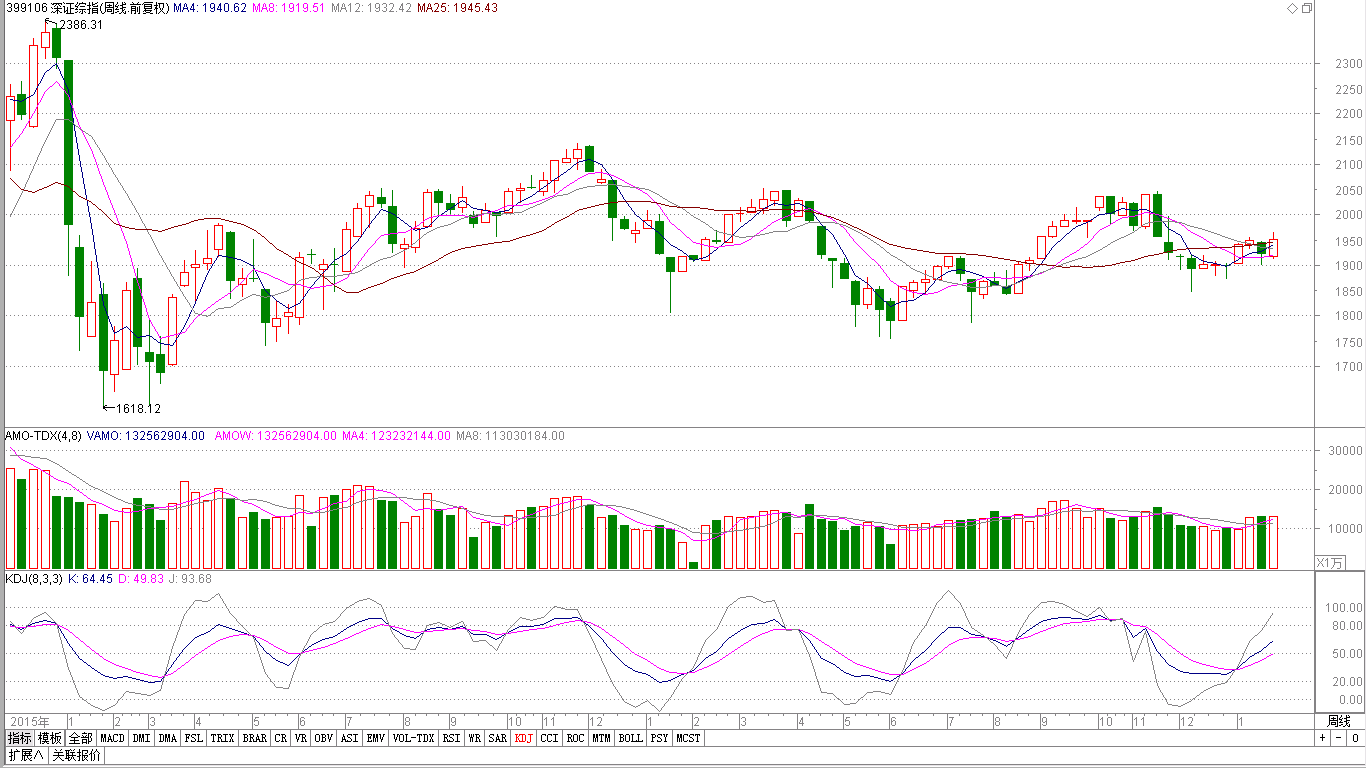Expand the 扩展 panel
The width and height of the screenshot is (1366, 768).
(x=25, y=755)
